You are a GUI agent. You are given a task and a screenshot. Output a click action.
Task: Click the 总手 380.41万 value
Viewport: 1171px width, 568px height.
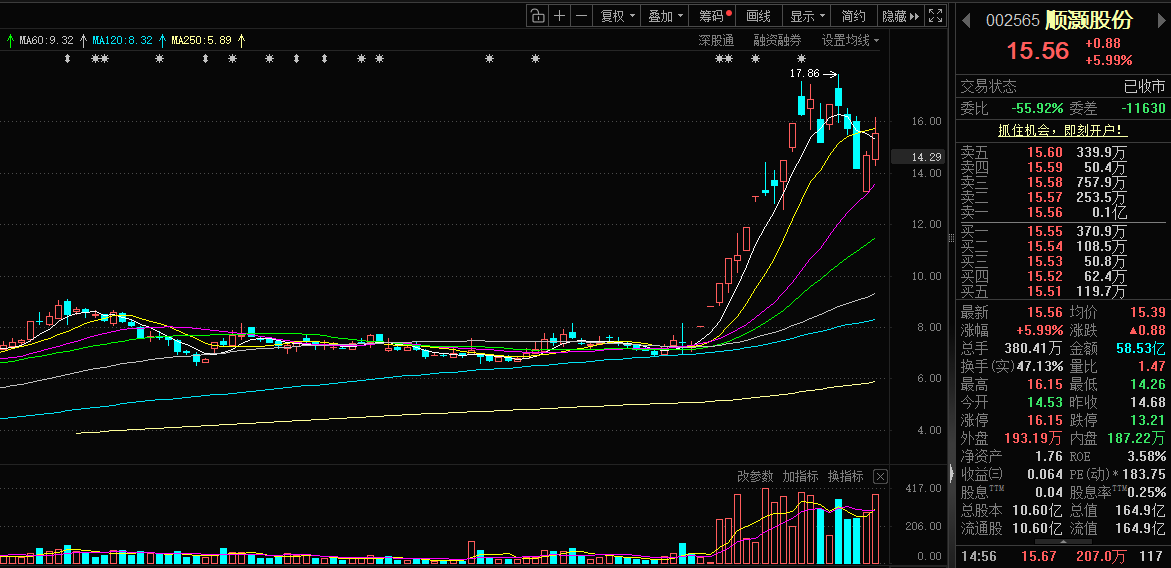point(1032,348)
